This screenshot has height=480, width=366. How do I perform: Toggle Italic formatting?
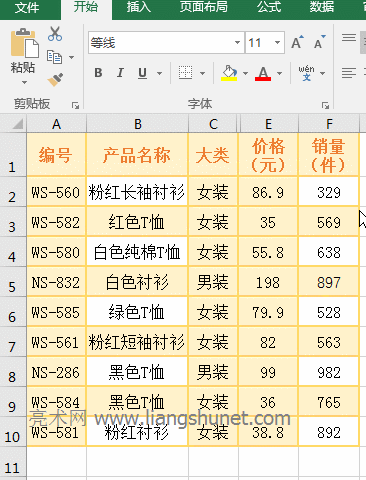120,73
